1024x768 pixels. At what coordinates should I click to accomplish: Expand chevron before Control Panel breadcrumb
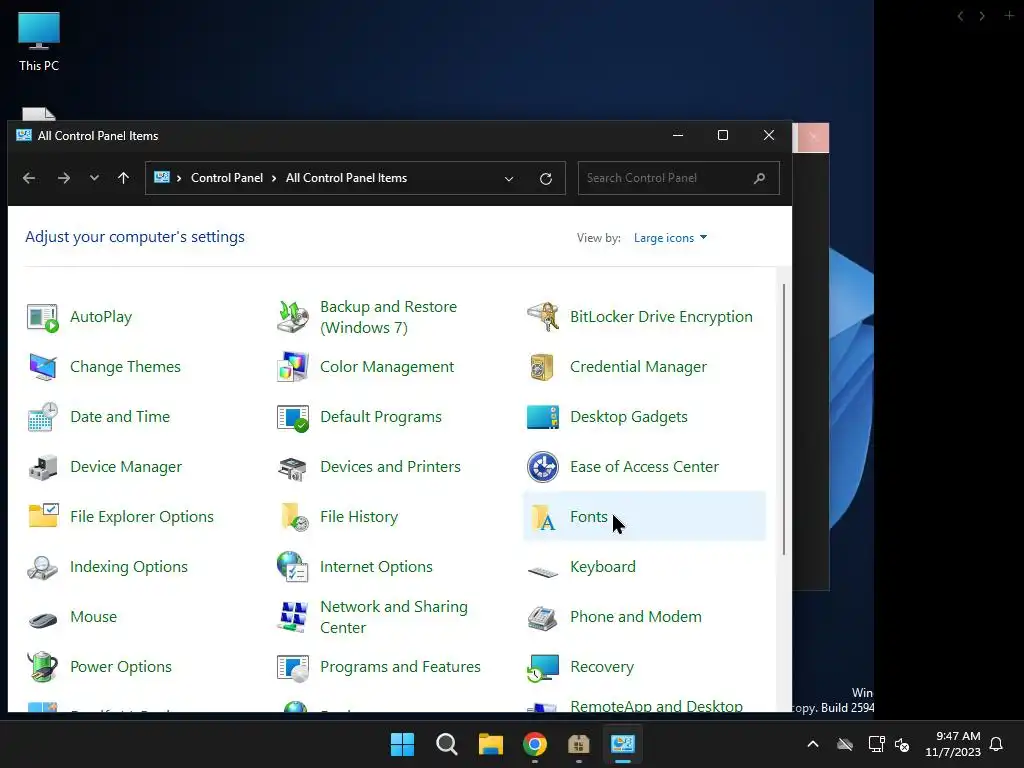[x=179, y=178]
